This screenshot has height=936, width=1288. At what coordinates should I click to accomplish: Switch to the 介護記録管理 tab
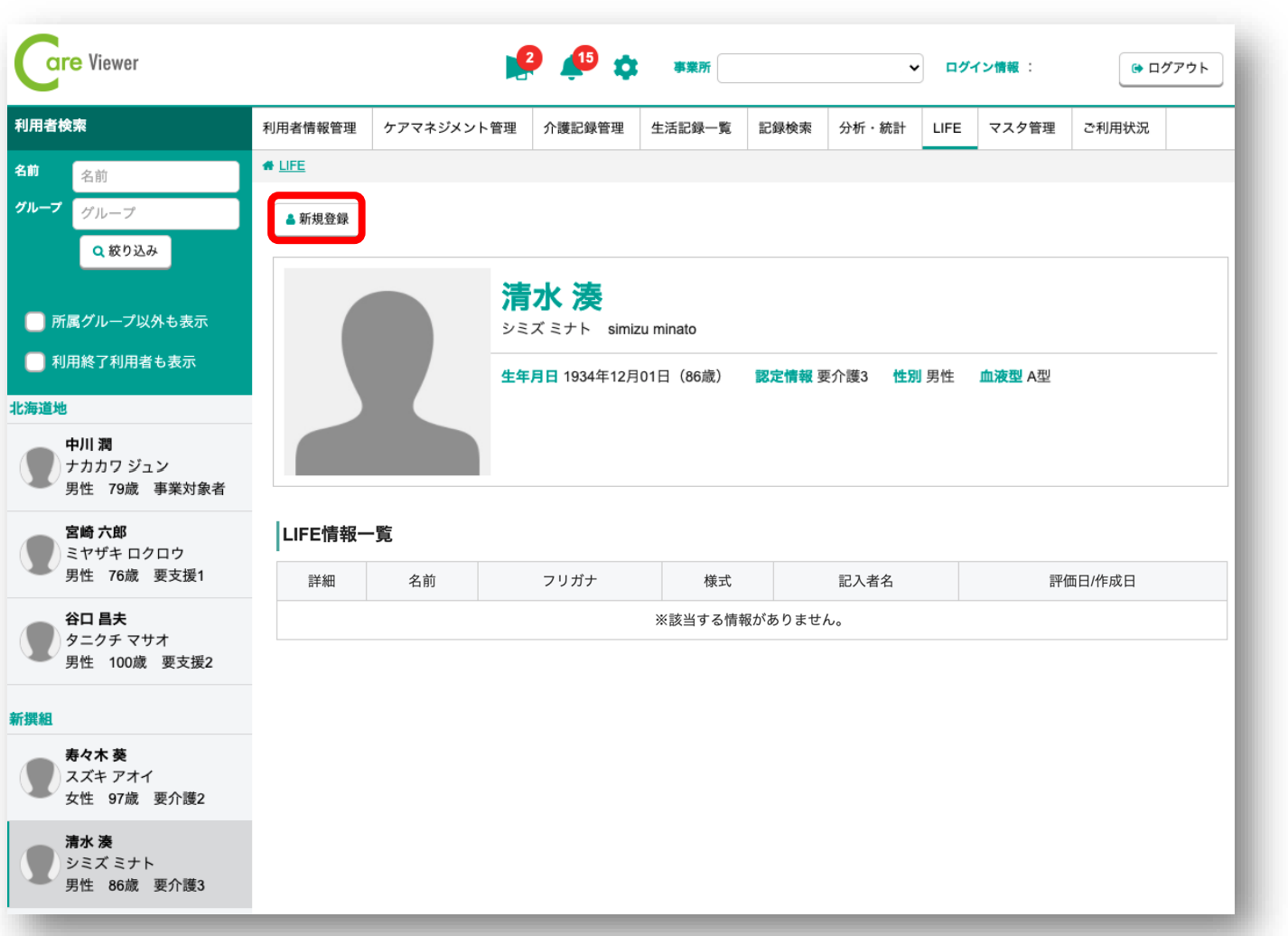[x=583, y=128]
